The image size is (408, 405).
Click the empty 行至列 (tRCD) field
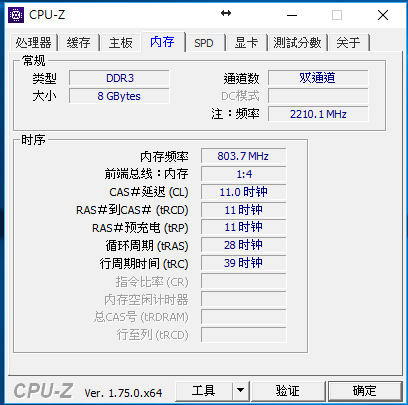click(243, 335)
